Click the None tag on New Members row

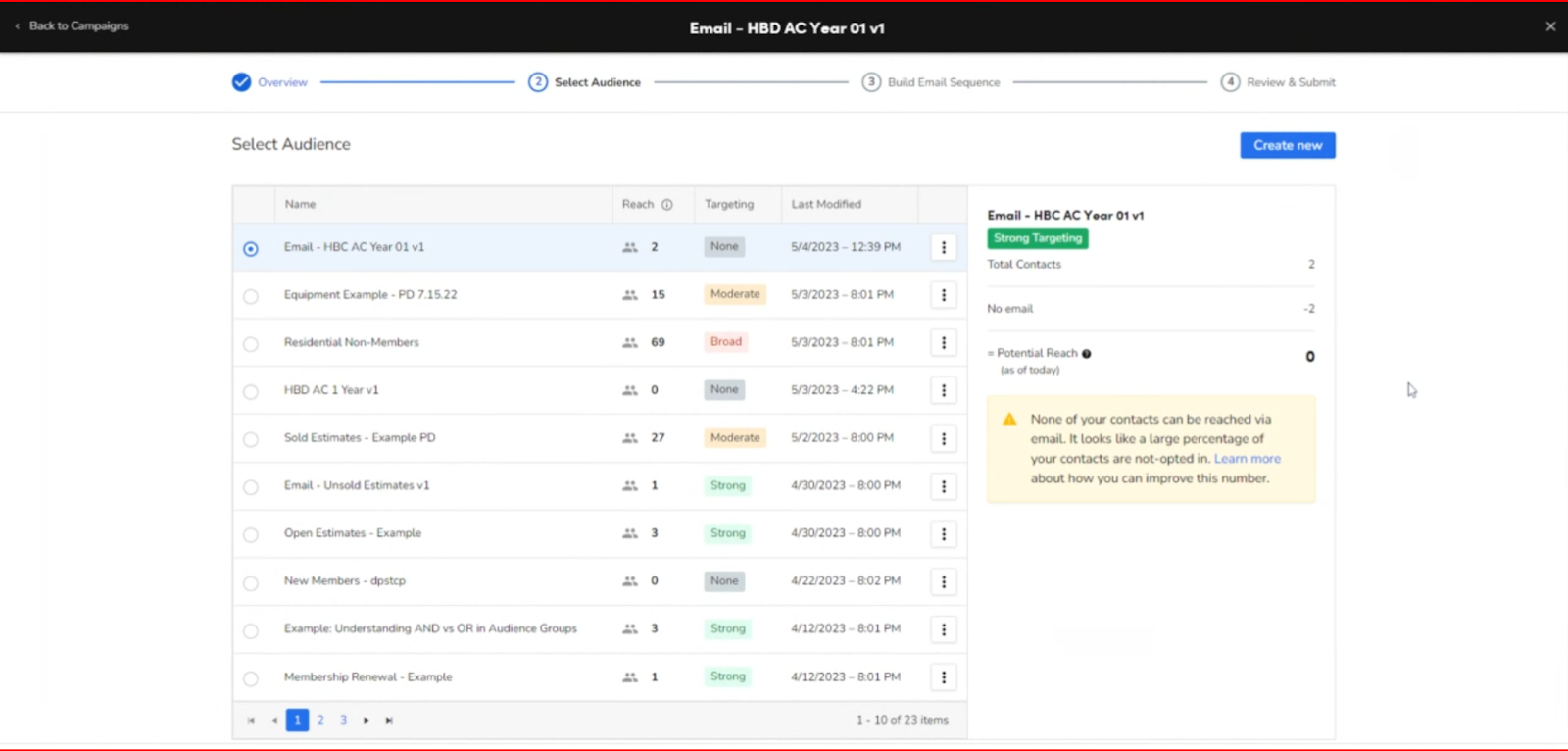click(x=724, y=581)
